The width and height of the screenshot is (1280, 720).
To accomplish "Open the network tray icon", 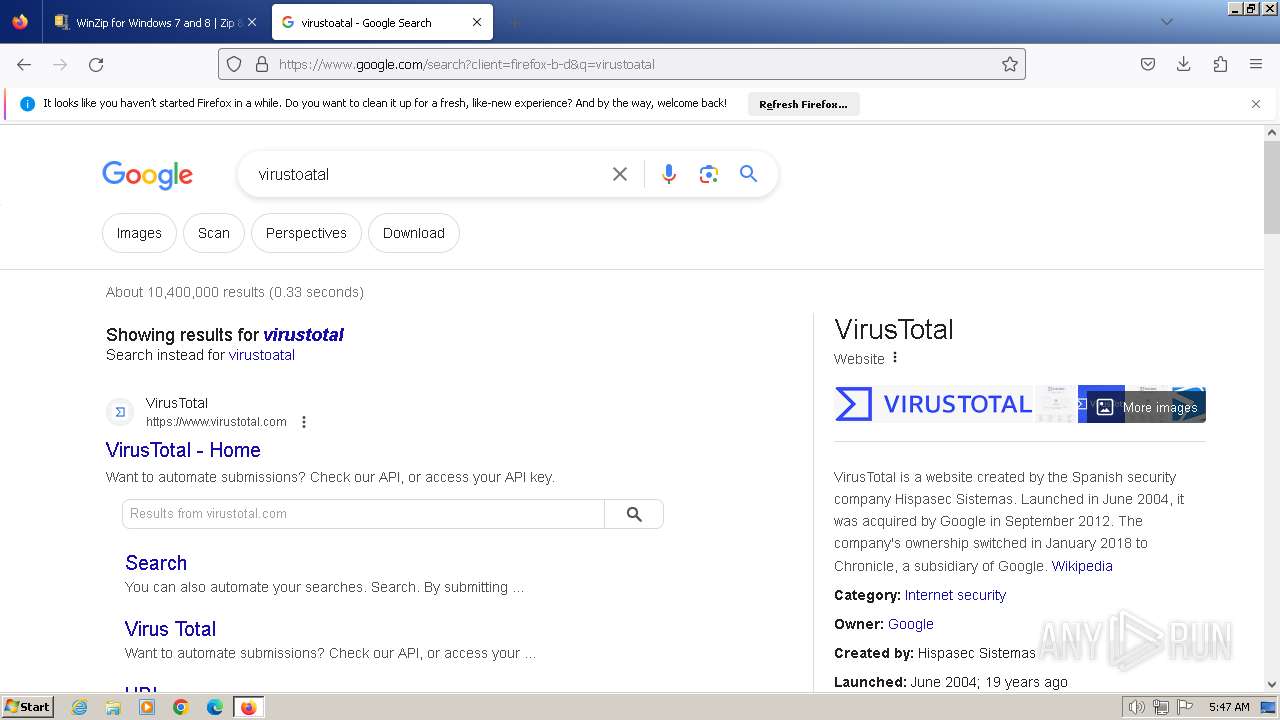I will [x=1160, y=707].
